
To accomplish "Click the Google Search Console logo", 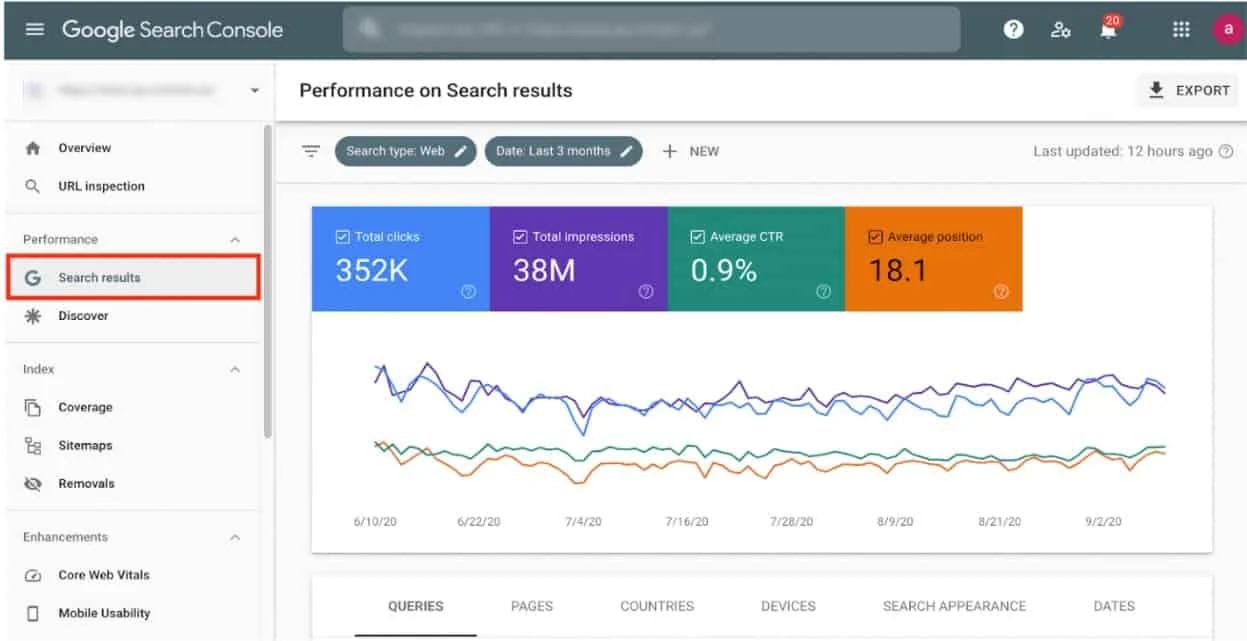I will 172,30.
